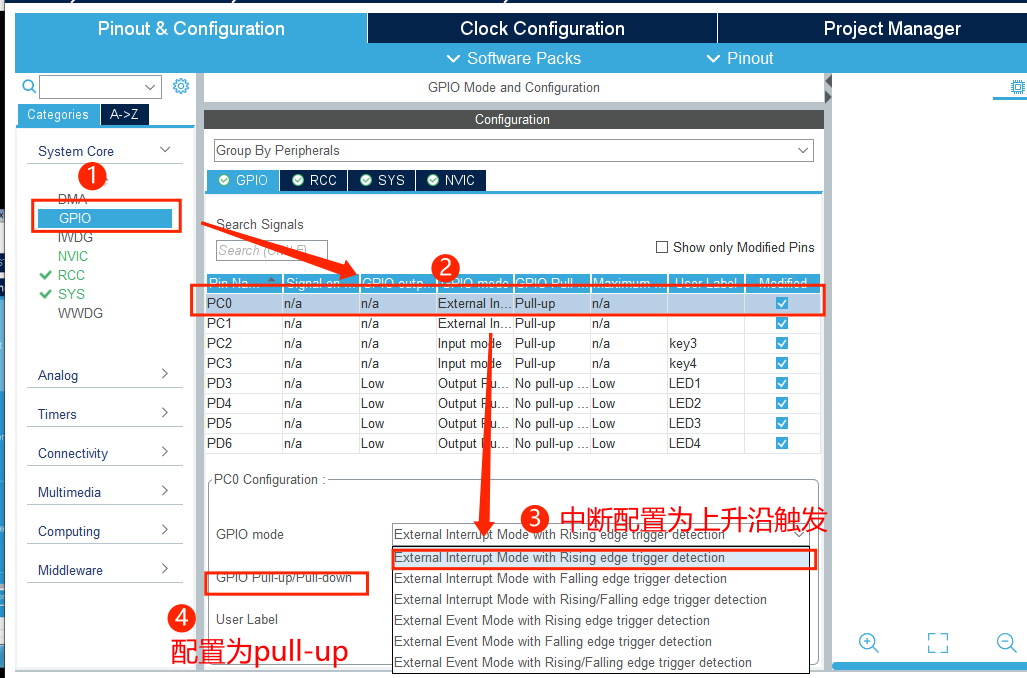
Task: Open the Group By Peripherals dropdown
Action: [514, 150]
